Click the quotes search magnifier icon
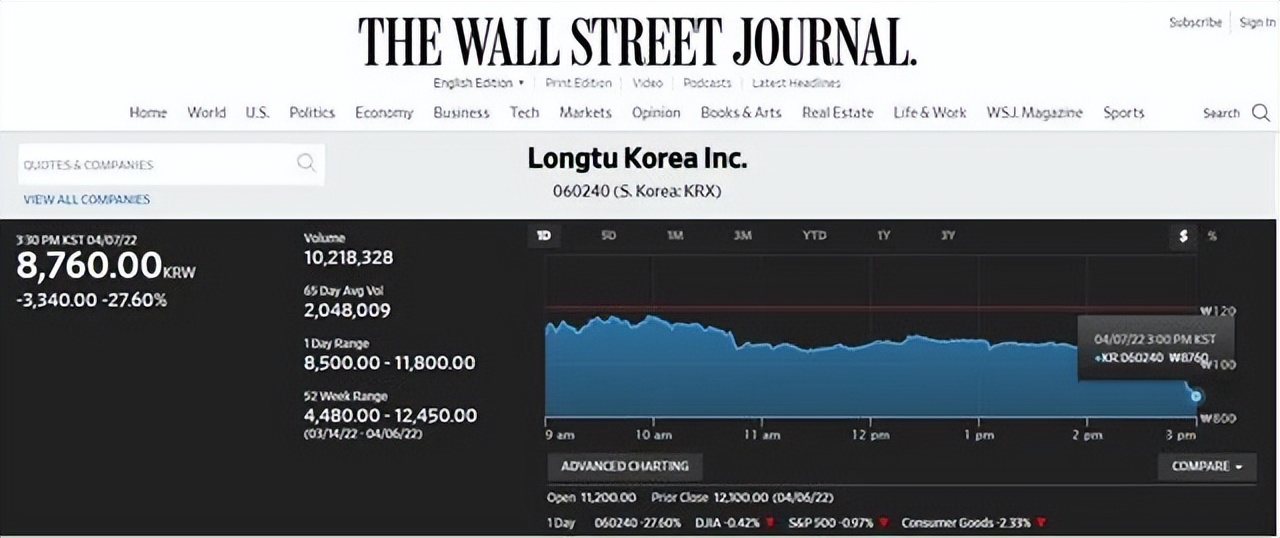This screenshot has width=1280, height=538. click(x=306, y=163)
